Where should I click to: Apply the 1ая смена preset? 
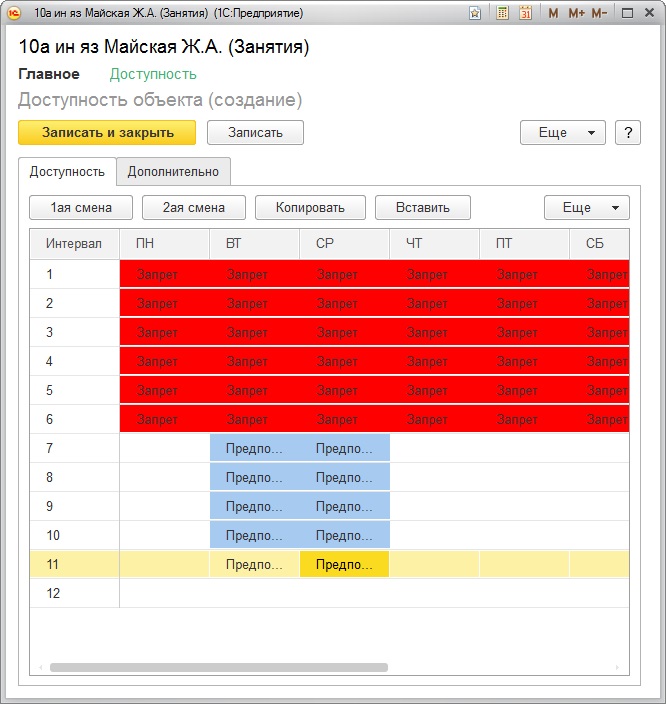(x=81, y=207)
